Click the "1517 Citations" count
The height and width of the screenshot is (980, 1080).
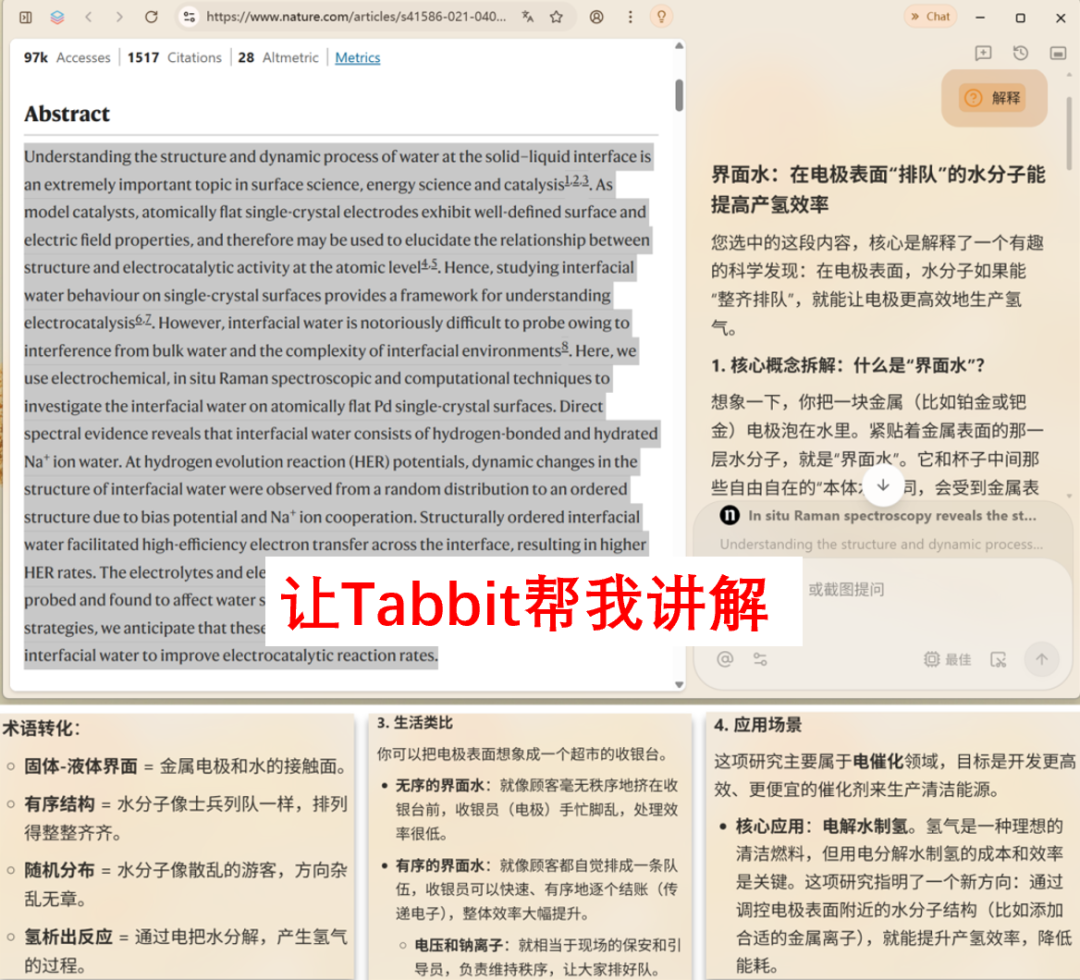pyautogui.click(x=174, y=58)
